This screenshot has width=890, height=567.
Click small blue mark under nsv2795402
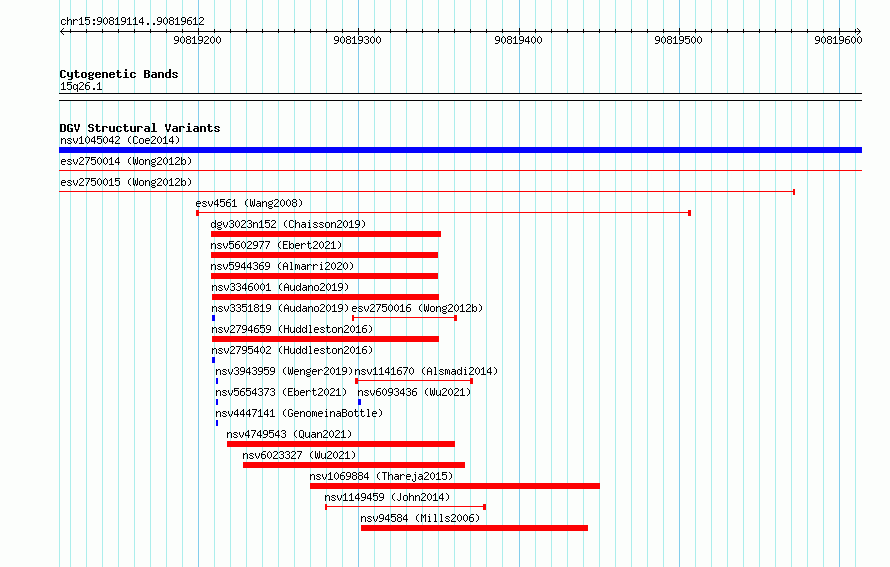(213, 360)
